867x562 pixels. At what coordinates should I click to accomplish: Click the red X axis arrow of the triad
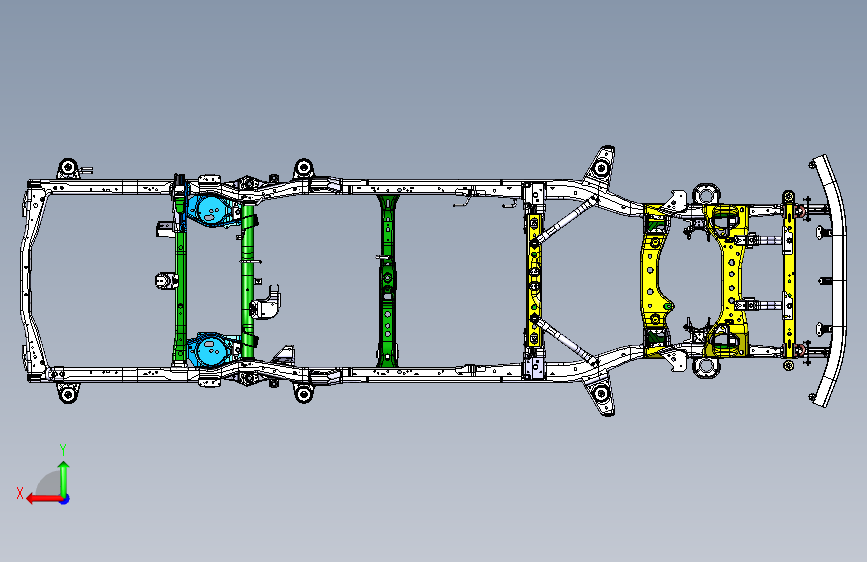44,499
